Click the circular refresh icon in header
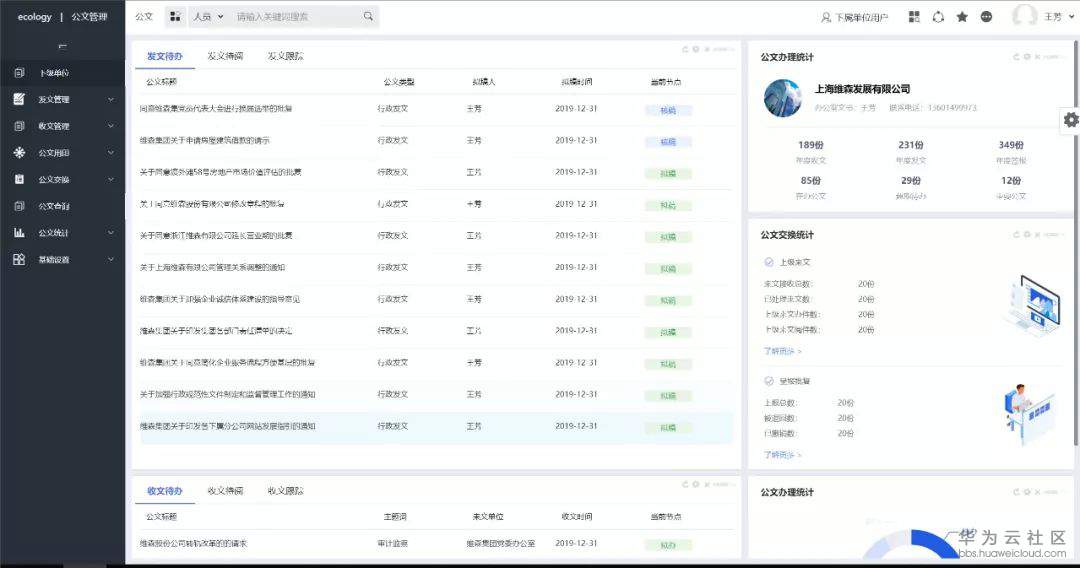This screenshot has width=1080, height=568. (x=938, y=17)
